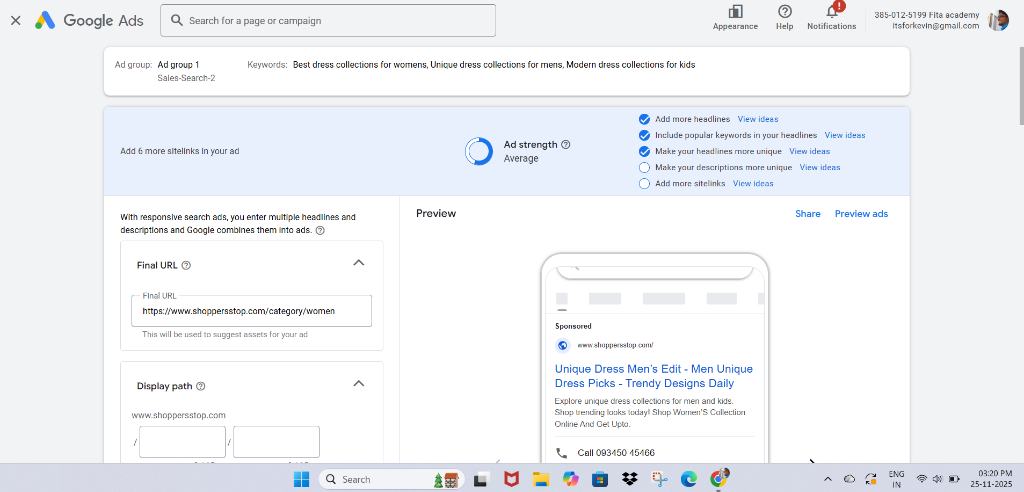Screen dimensions: 1024x492
Task: Click the Windows taskbar Search box
Action: [x=392, y=479]
